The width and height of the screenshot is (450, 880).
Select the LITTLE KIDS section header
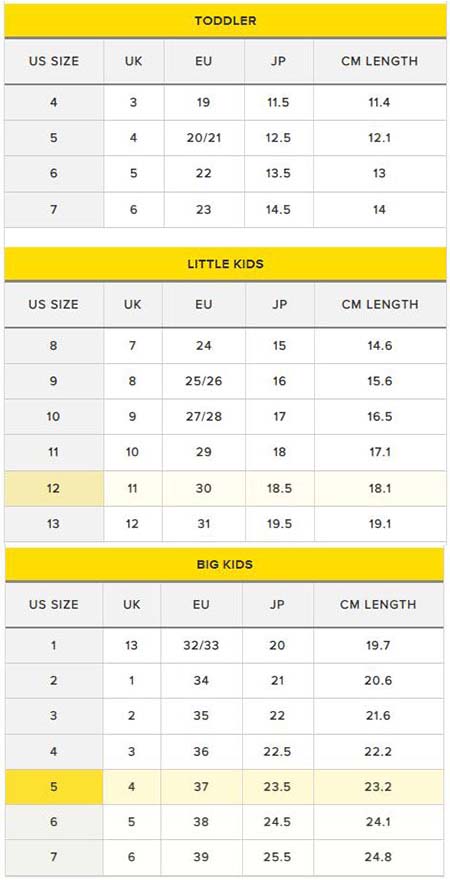pos(225,264)
